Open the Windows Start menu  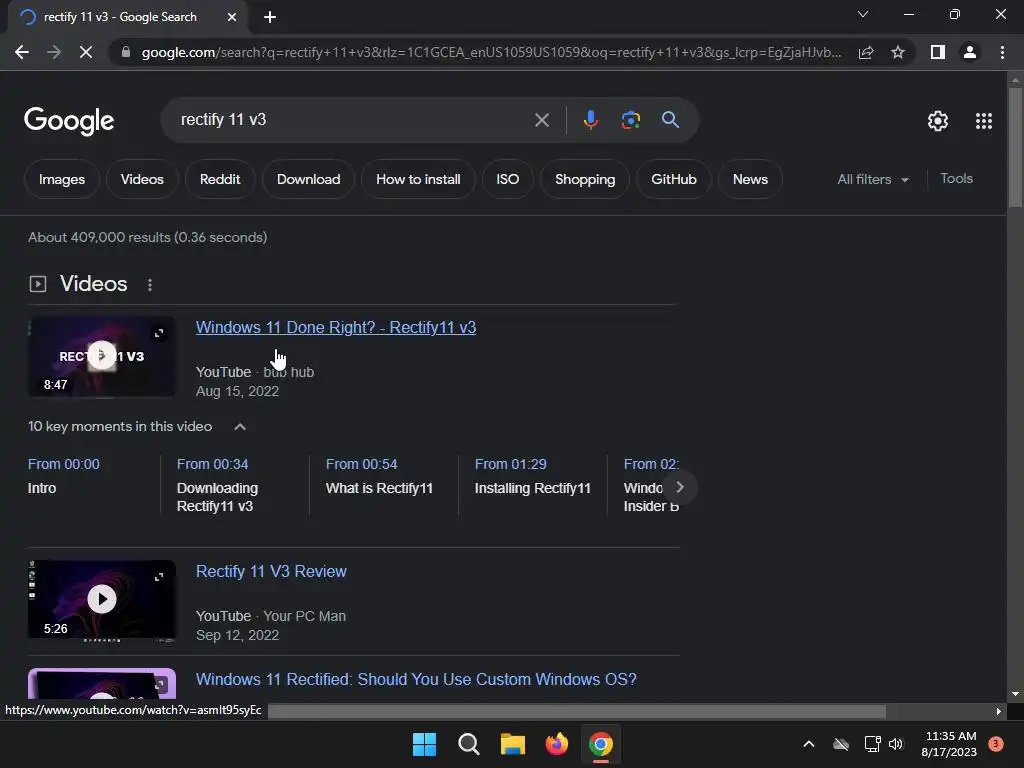tap(424, 744)
